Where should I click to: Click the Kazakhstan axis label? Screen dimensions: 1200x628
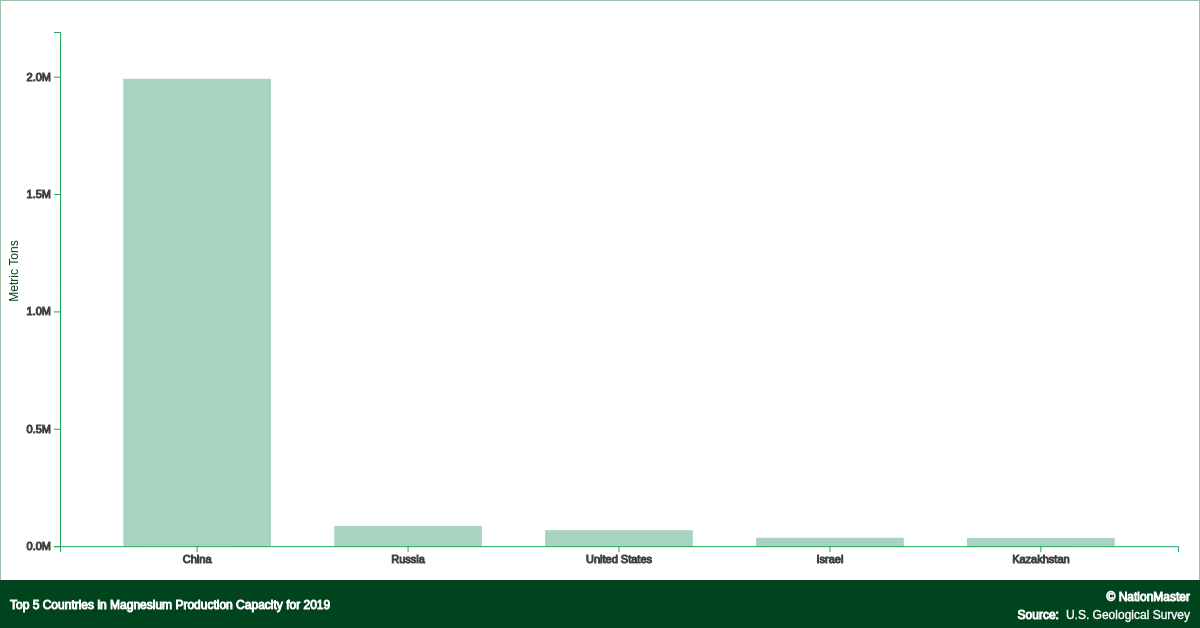click(x=1040, y=560)
